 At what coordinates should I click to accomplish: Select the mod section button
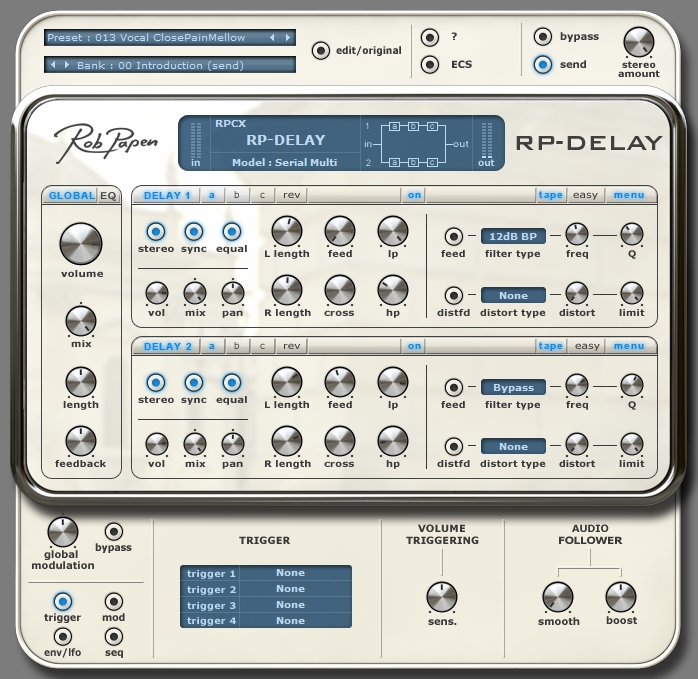coord(114,602)
